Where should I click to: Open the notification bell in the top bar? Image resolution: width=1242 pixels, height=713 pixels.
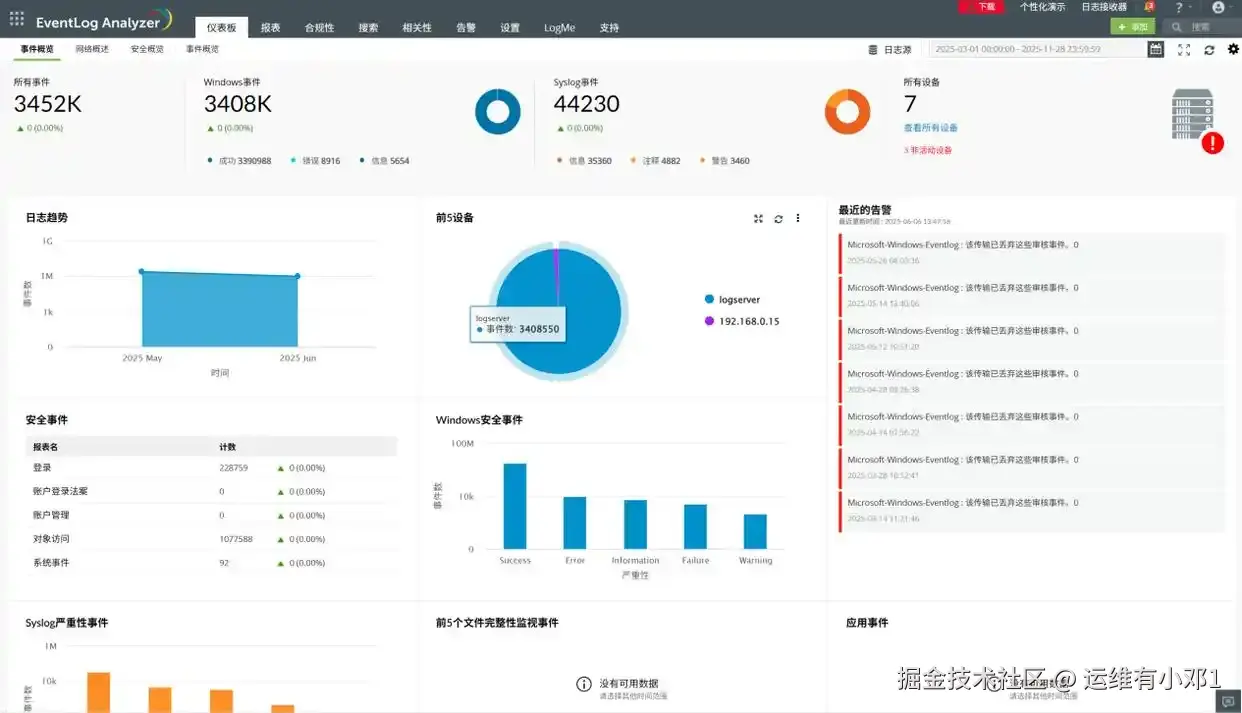pyautogui.click(x=1149, y=7)
